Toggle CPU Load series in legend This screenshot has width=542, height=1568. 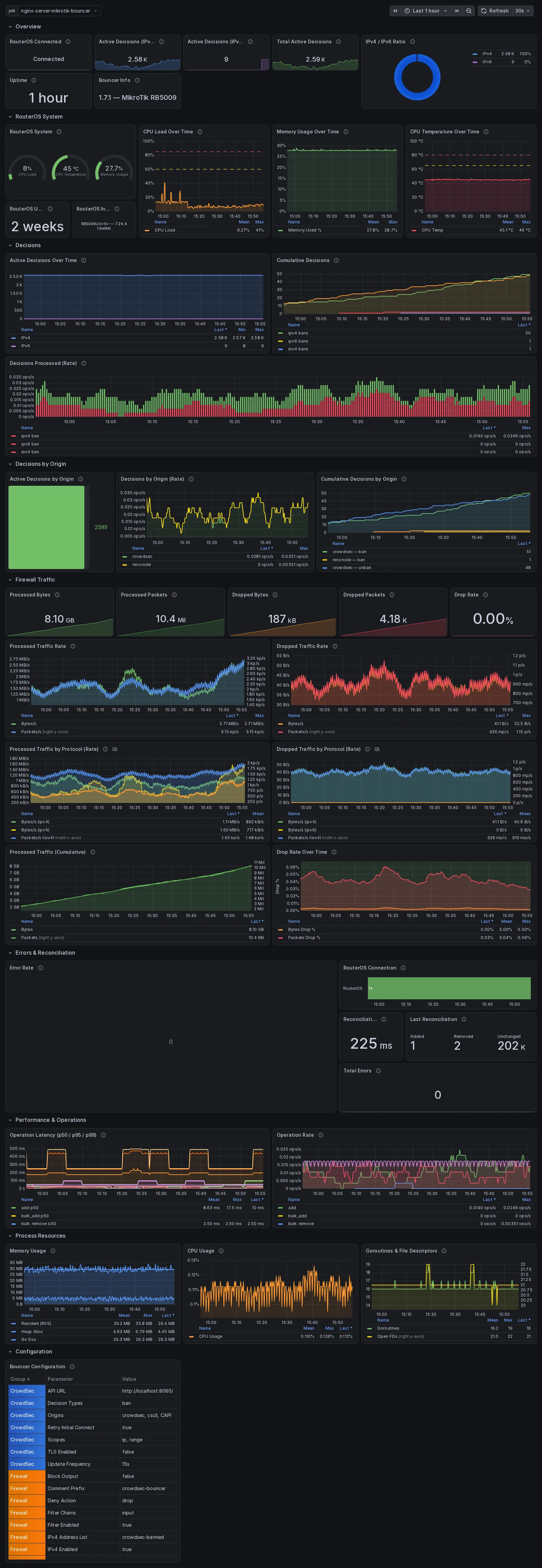[x=164, y=230]
